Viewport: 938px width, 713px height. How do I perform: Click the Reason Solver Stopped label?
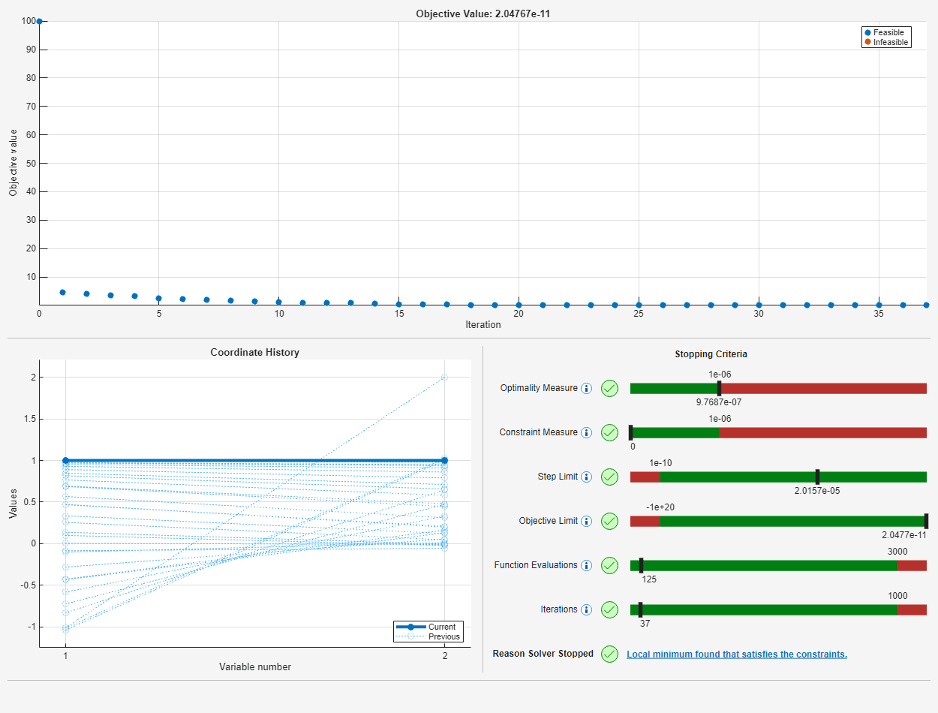(x=543, y=654)
